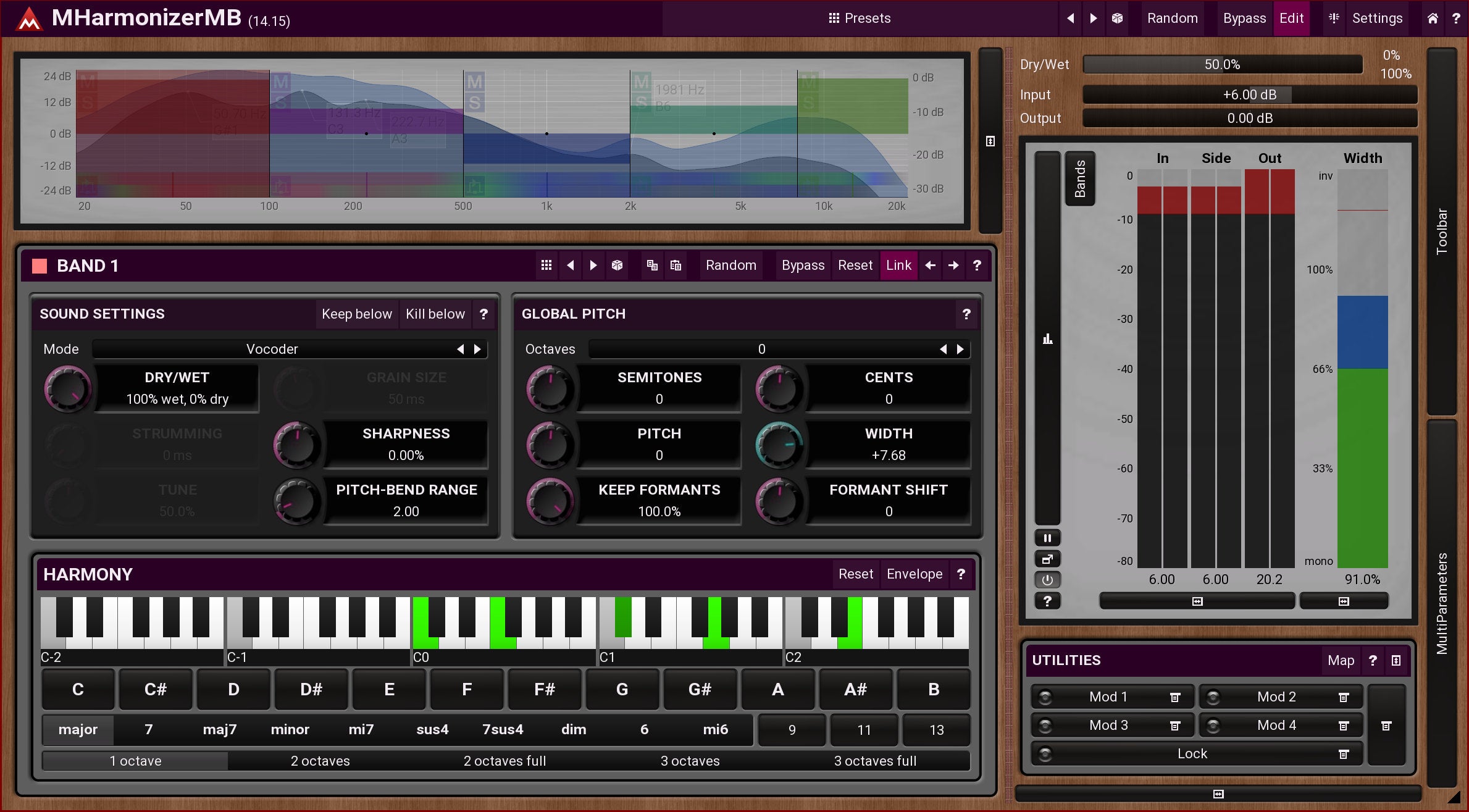
Task: Click the meter power icon
Action: point(1047,580)
